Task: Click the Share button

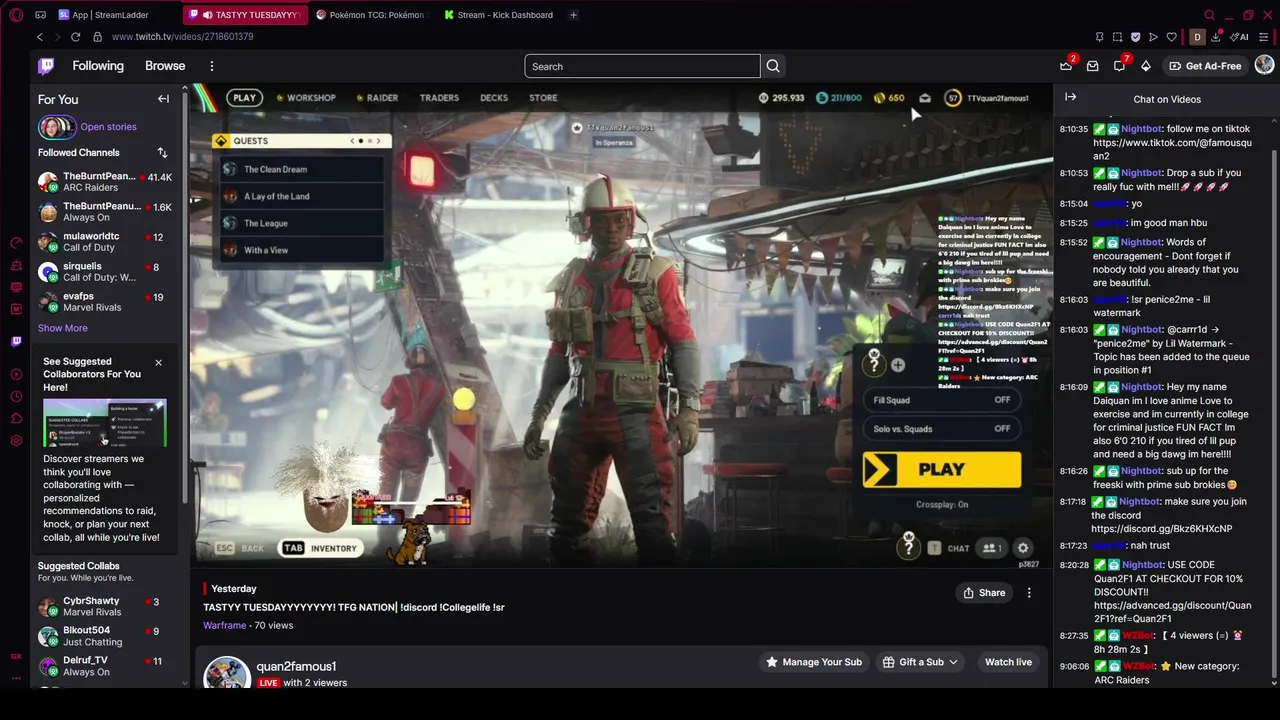Action: (x=984, y=593)
